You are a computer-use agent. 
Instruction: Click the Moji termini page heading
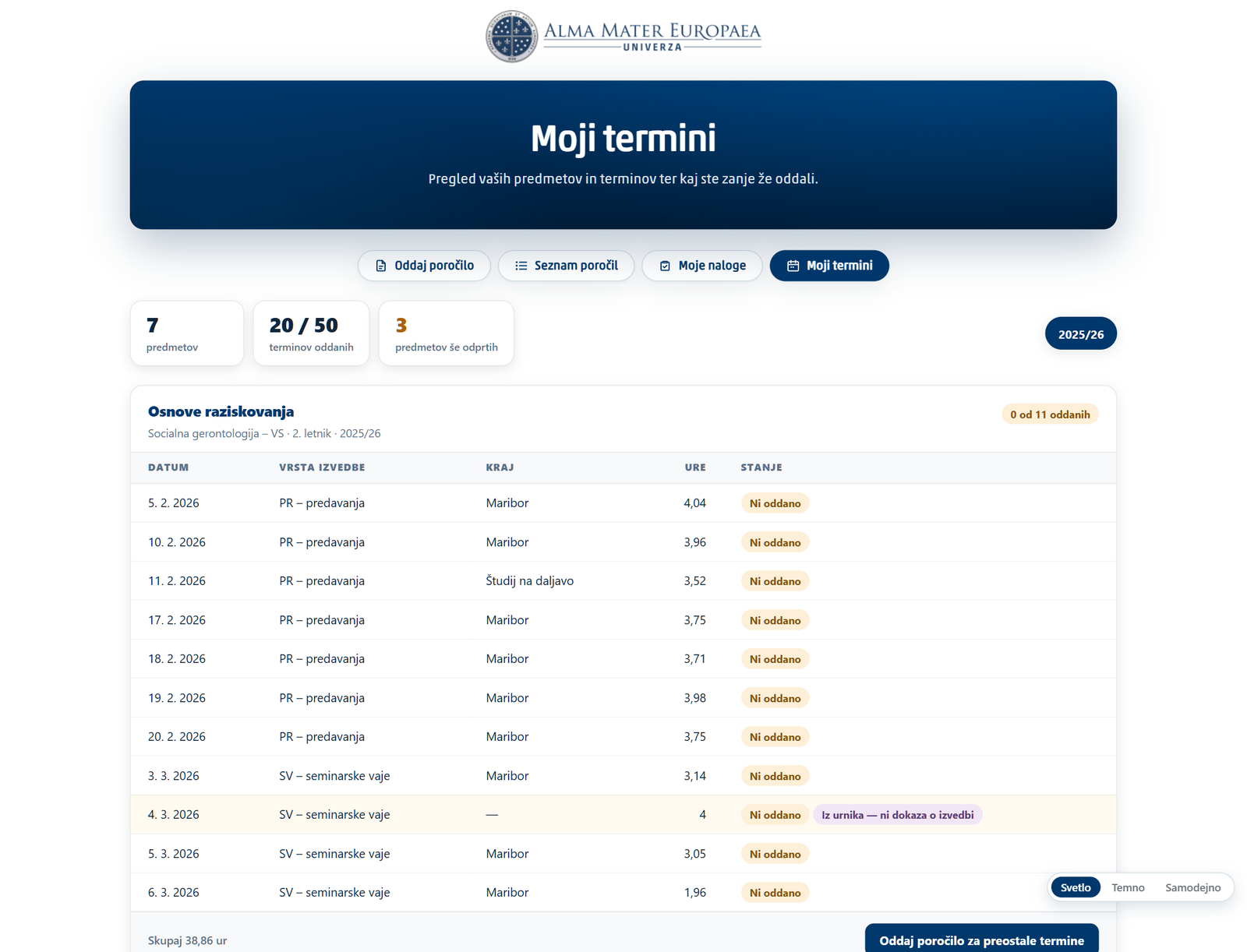coord(623,139)
